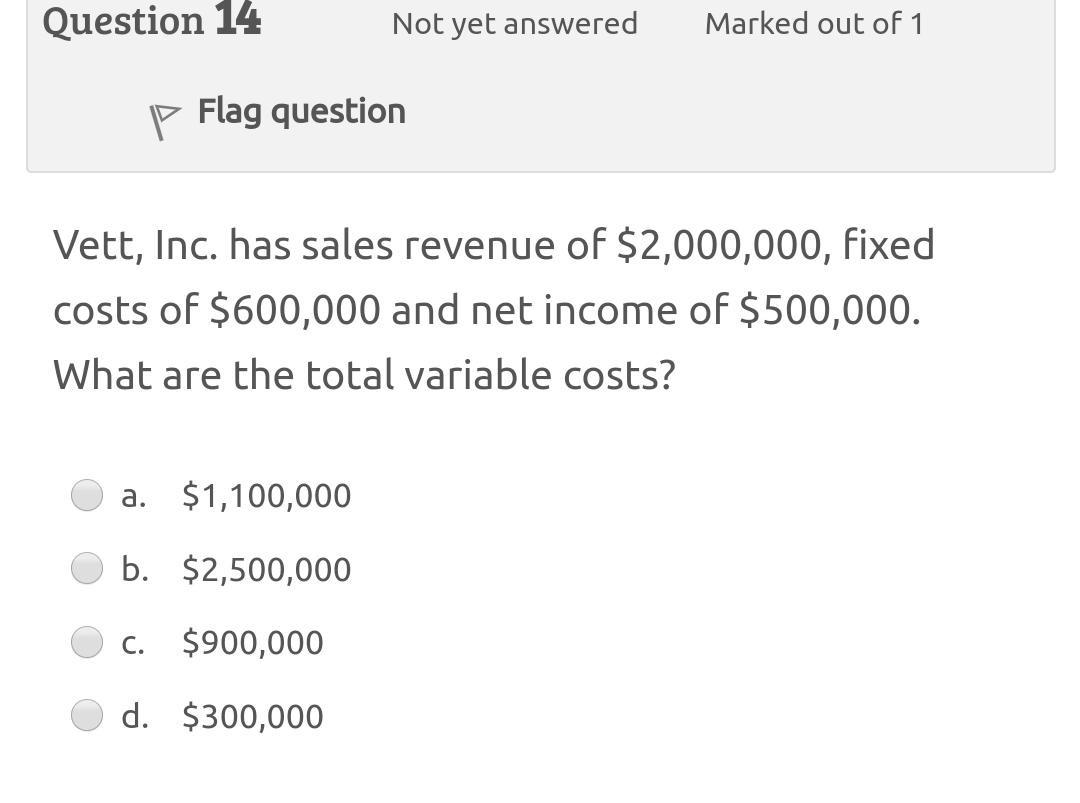Click the Flag question link
The image size is (1080, 803).
point(301,111)
